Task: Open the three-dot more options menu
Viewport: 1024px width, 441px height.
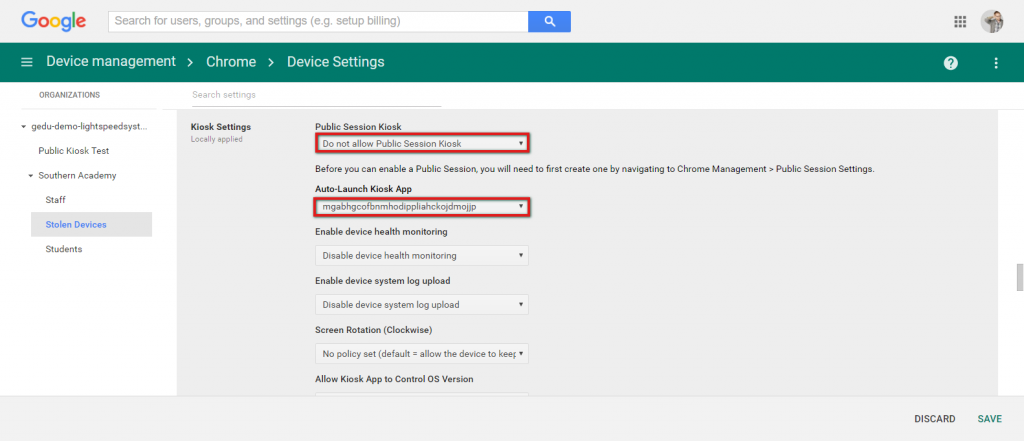Action: (x=996, y=63)
